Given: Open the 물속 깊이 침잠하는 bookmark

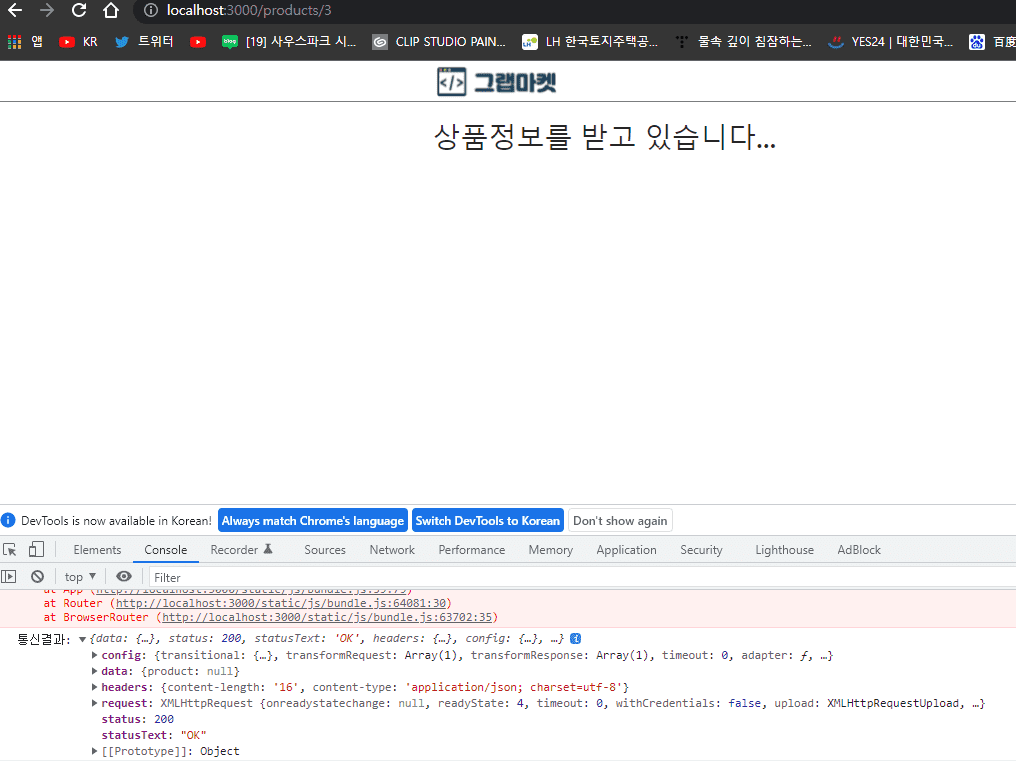Looking at the screenshot, I should tap(743, 42).
